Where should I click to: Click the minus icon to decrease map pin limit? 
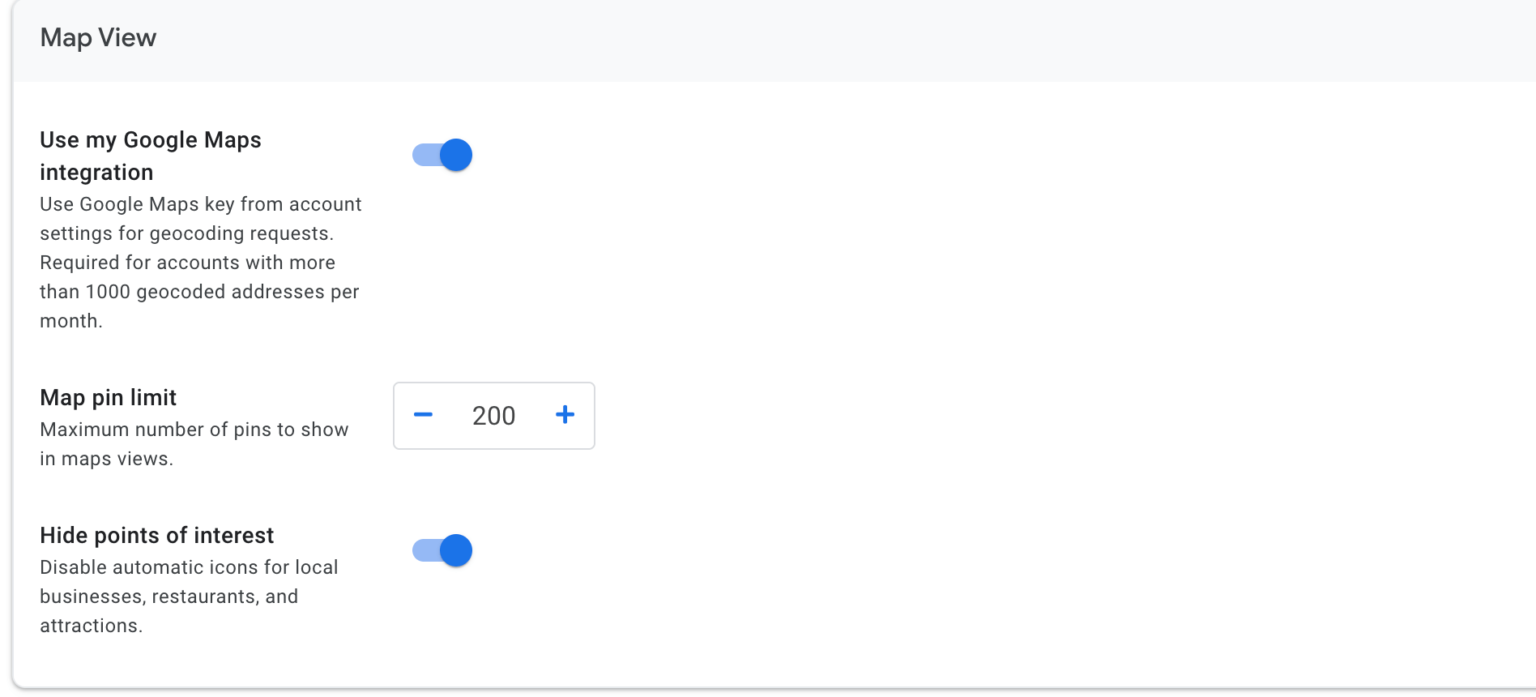coord(423,414)
